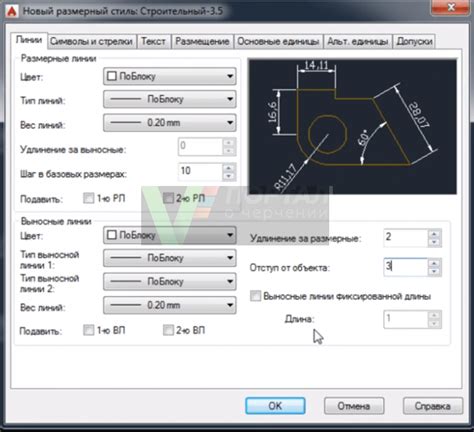This screenshot has height=432, width=474.
Task: Open dimension lines 'Цвет' color selector
Action: (x=170, y=76)
